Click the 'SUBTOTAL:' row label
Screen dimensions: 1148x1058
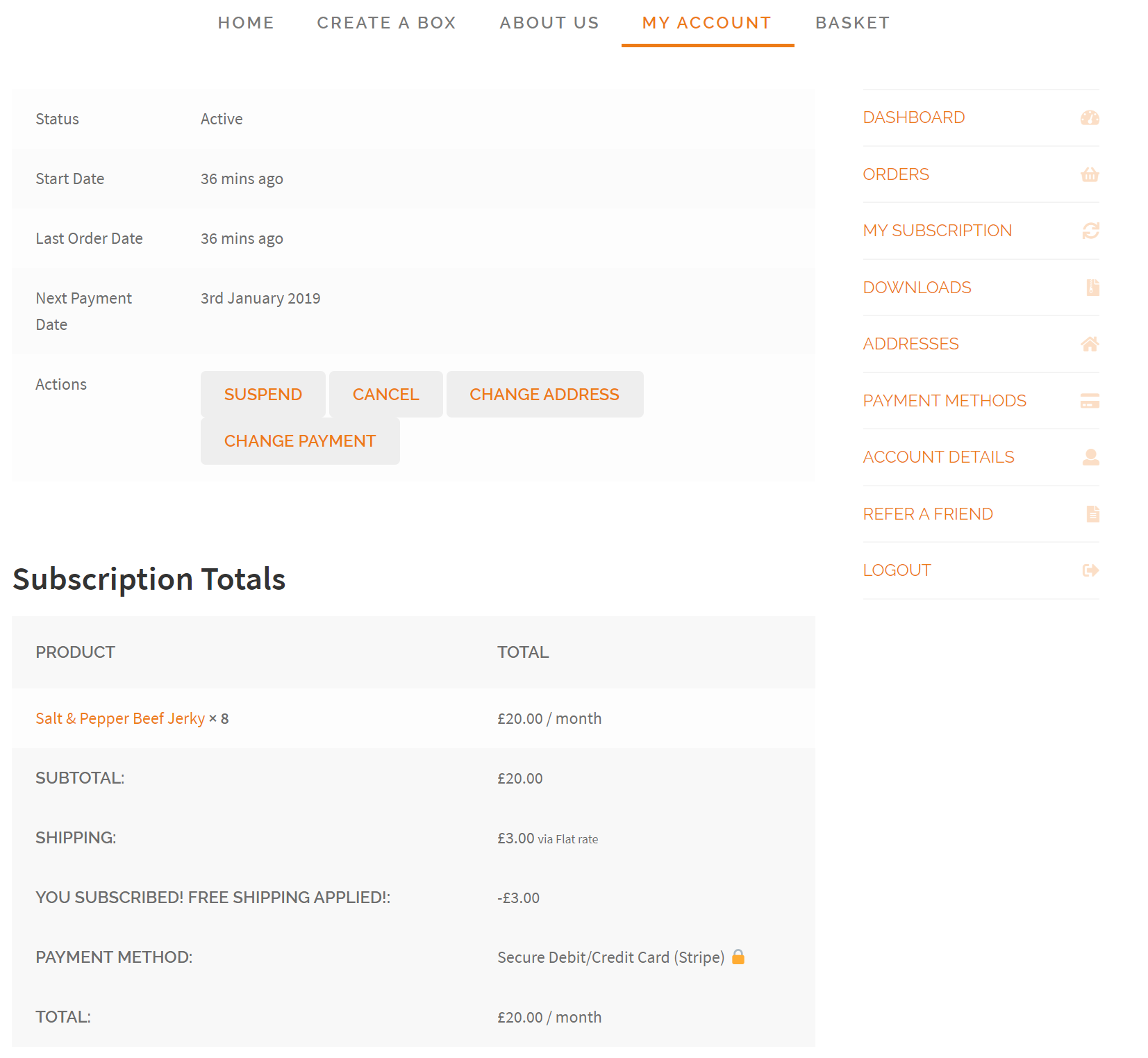(x=80, y=778)
